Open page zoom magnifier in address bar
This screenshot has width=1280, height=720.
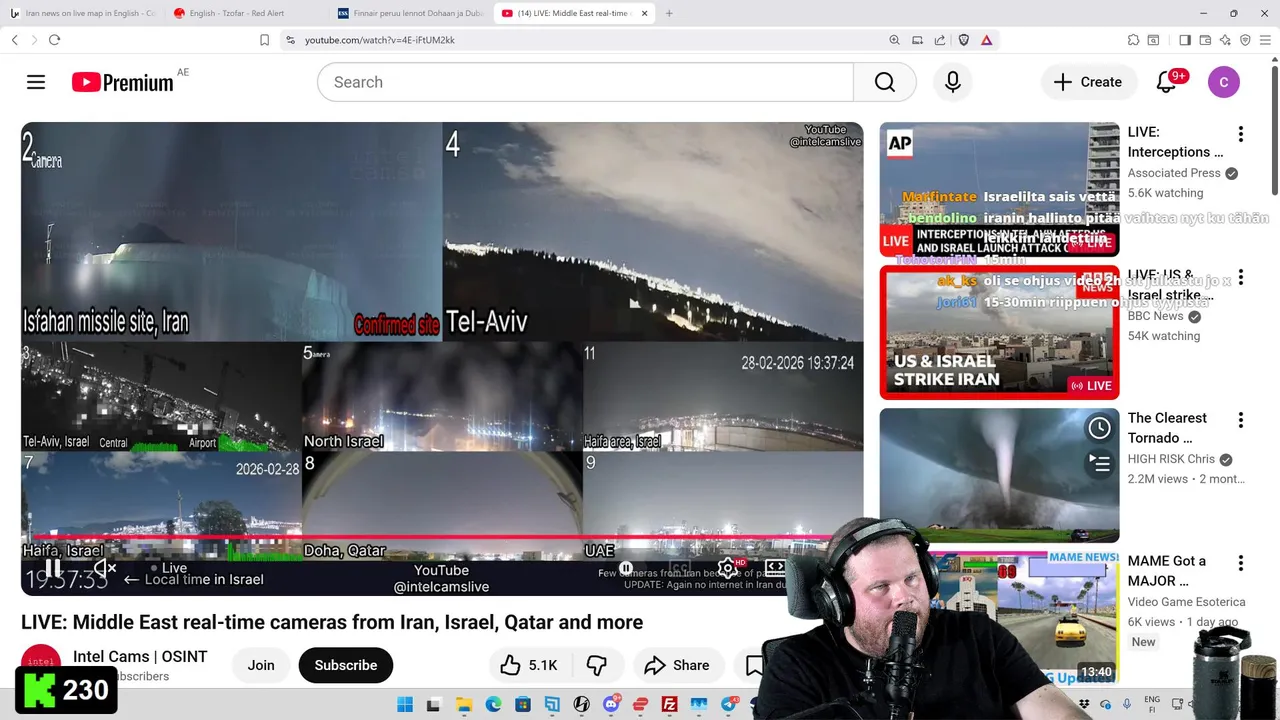coord(894,40)
